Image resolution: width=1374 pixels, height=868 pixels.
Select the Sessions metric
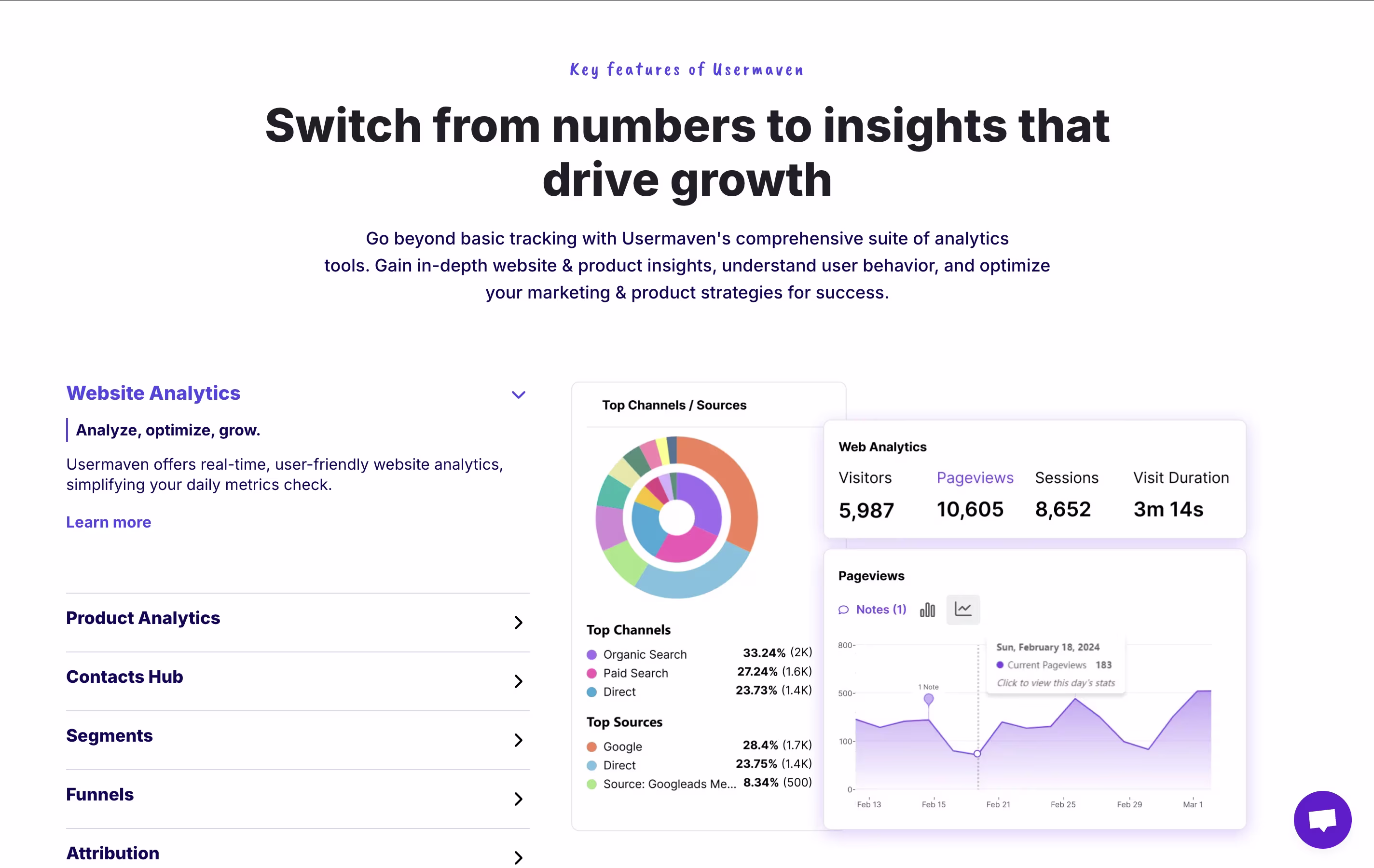pos(1067,477)
